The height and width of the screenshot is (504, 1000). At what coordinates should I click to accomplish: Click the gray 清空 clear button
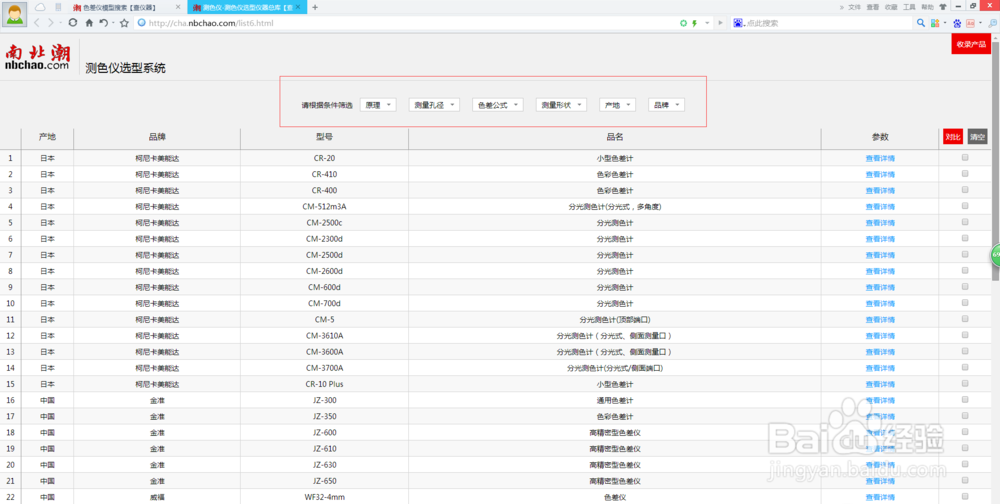(977, 137)
